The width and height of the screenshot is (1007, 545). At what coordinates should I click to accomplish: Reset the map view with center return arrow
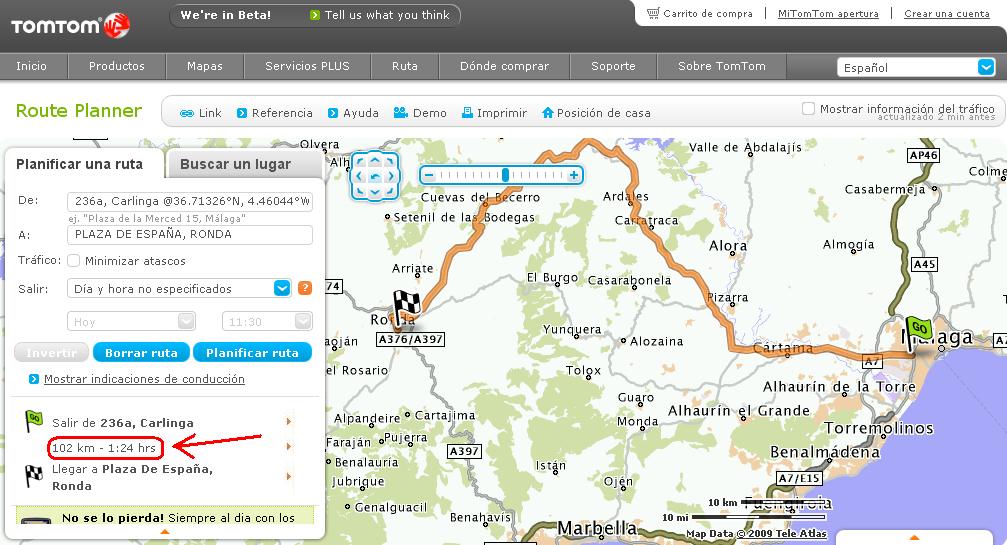coord(375,176)
